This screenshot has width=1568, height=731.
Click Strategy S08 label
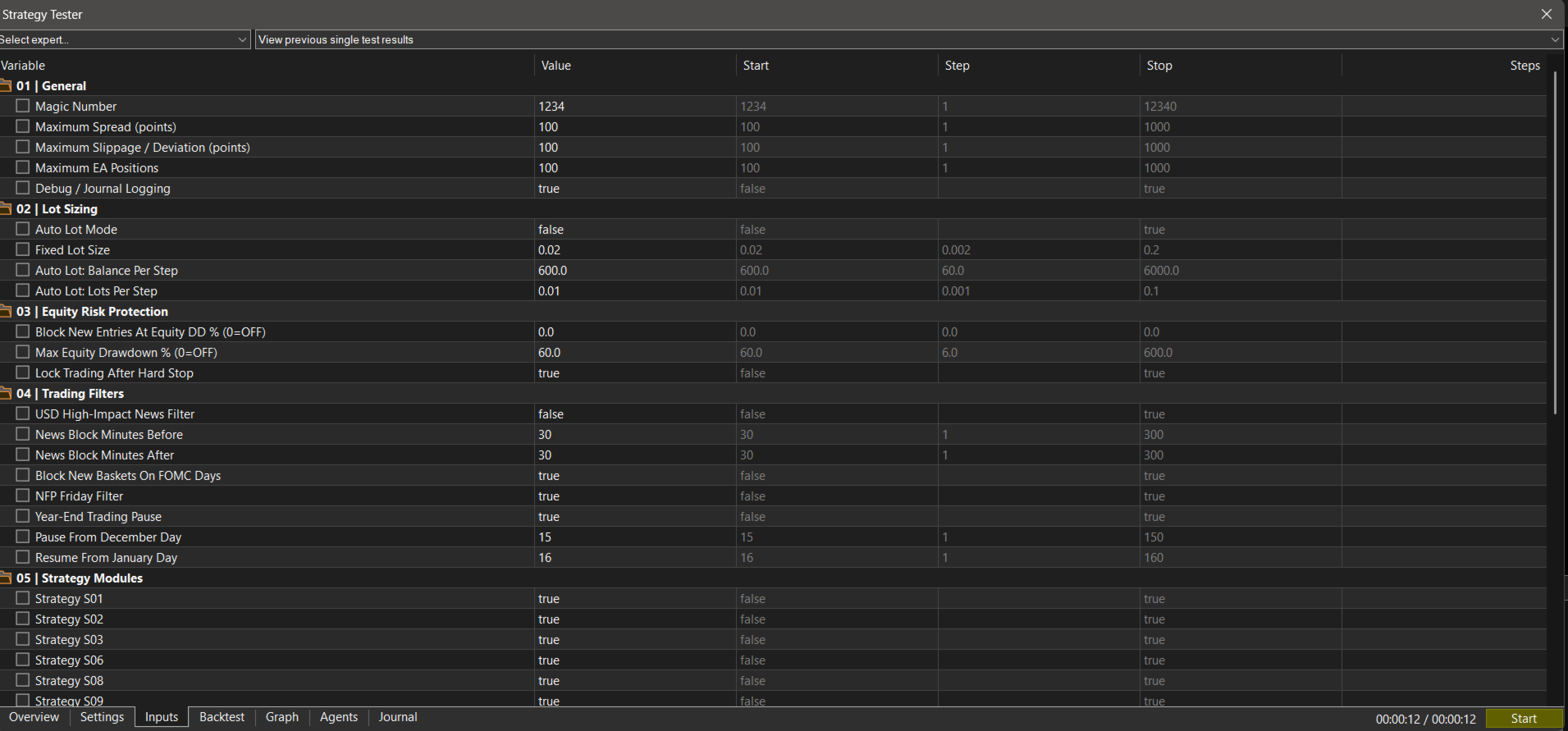tap(69, 680)
